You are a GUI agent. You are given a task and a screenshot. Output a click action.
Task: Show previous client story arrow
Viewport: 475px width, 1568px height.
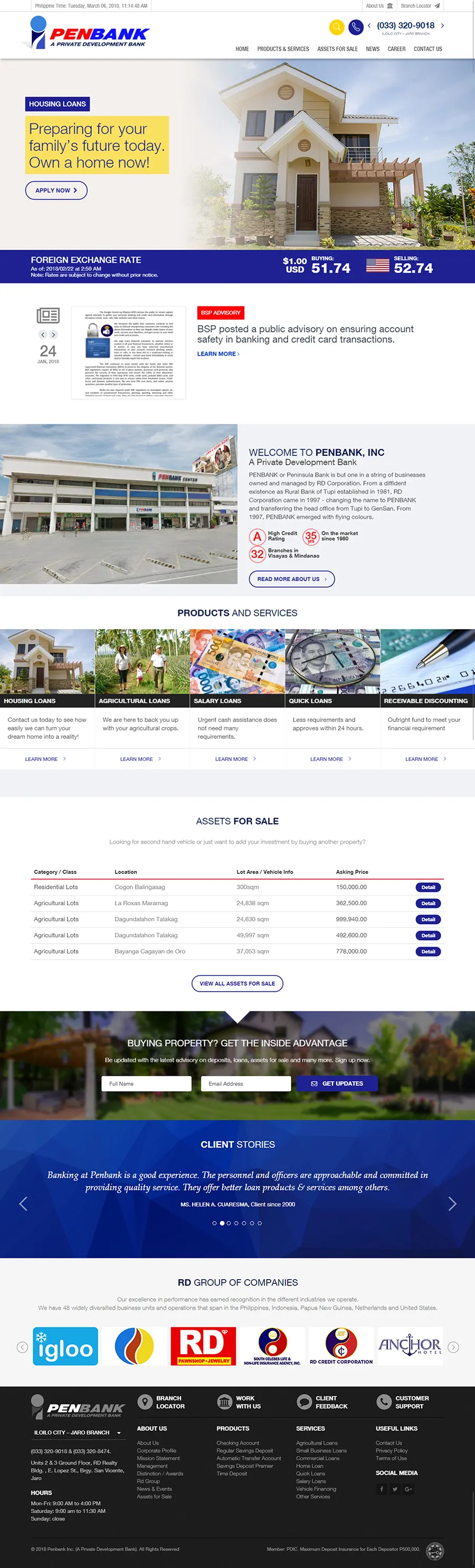click(x=23, y=1204)
